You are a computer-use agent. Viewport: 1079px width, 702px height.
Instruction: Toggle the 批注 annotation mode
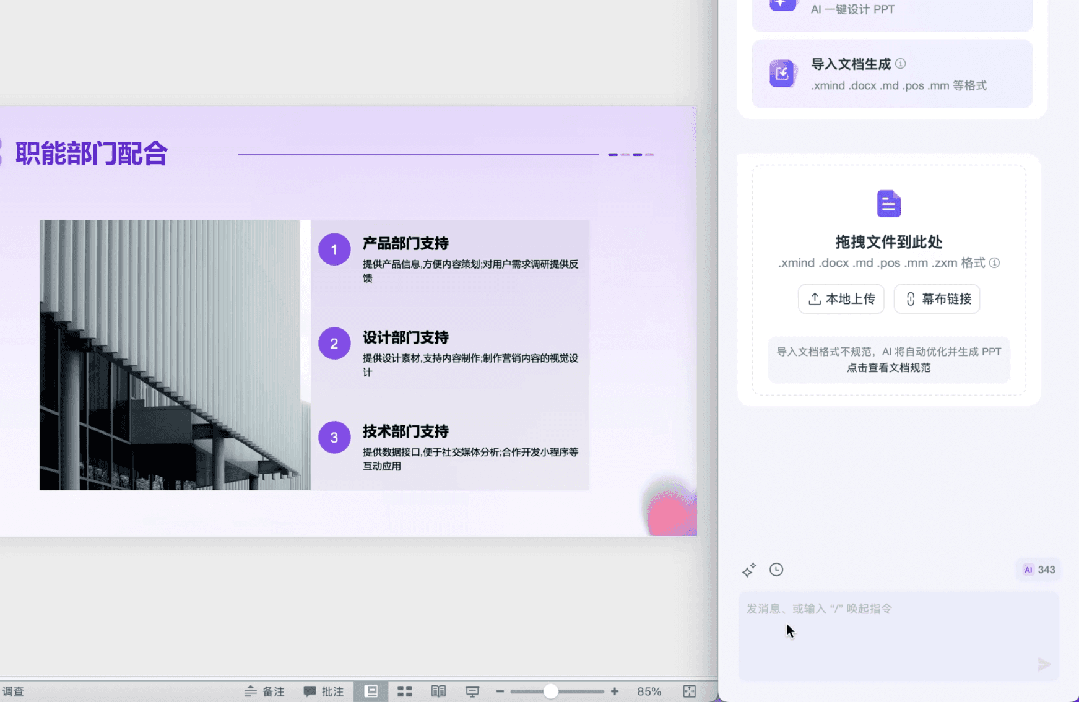click(324, 690)
